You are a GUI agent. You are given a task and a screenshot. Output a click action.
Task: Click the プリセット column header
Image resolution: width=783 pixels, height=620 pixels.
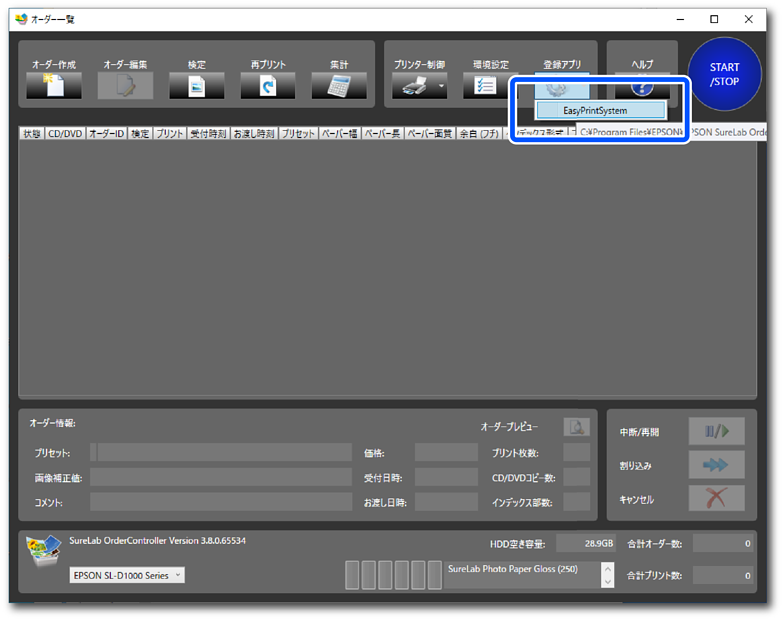pyautogui.click(x=298, y=133)
